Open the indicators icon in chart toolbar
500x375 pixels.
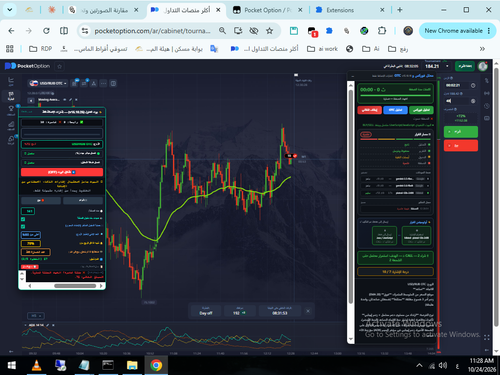click(x=84, y=83)
